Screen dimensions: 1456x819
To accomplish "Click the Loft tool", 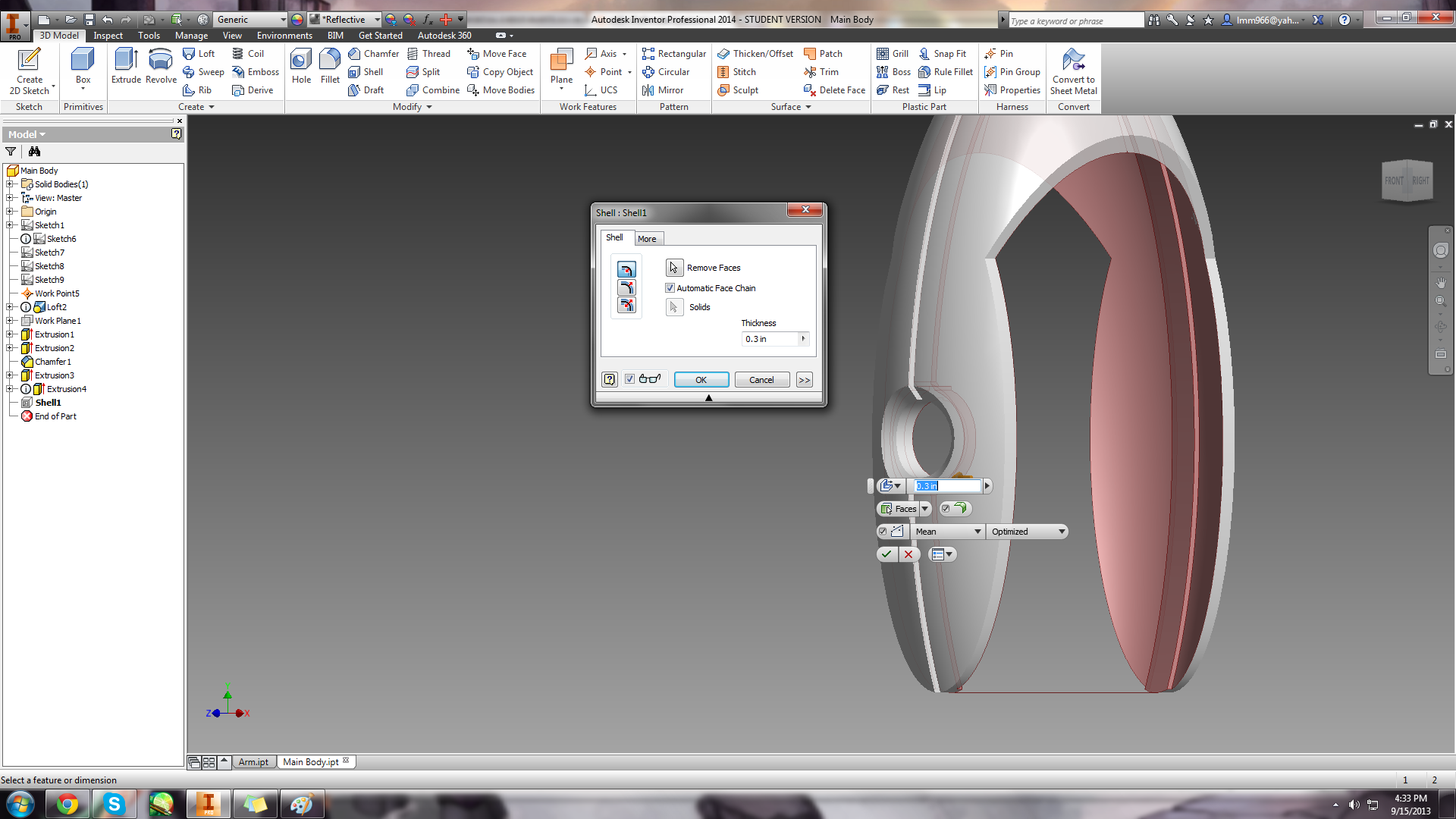I will point(199,54).
